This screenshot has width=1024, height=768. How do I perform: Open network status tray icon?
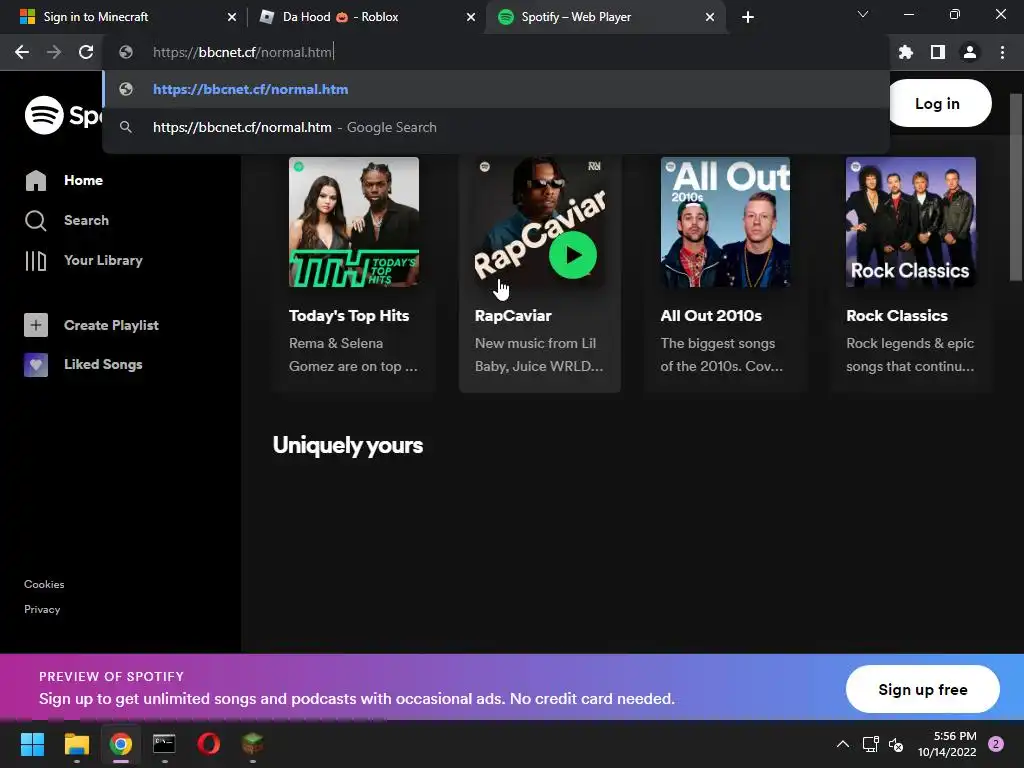tap(871, 744)
